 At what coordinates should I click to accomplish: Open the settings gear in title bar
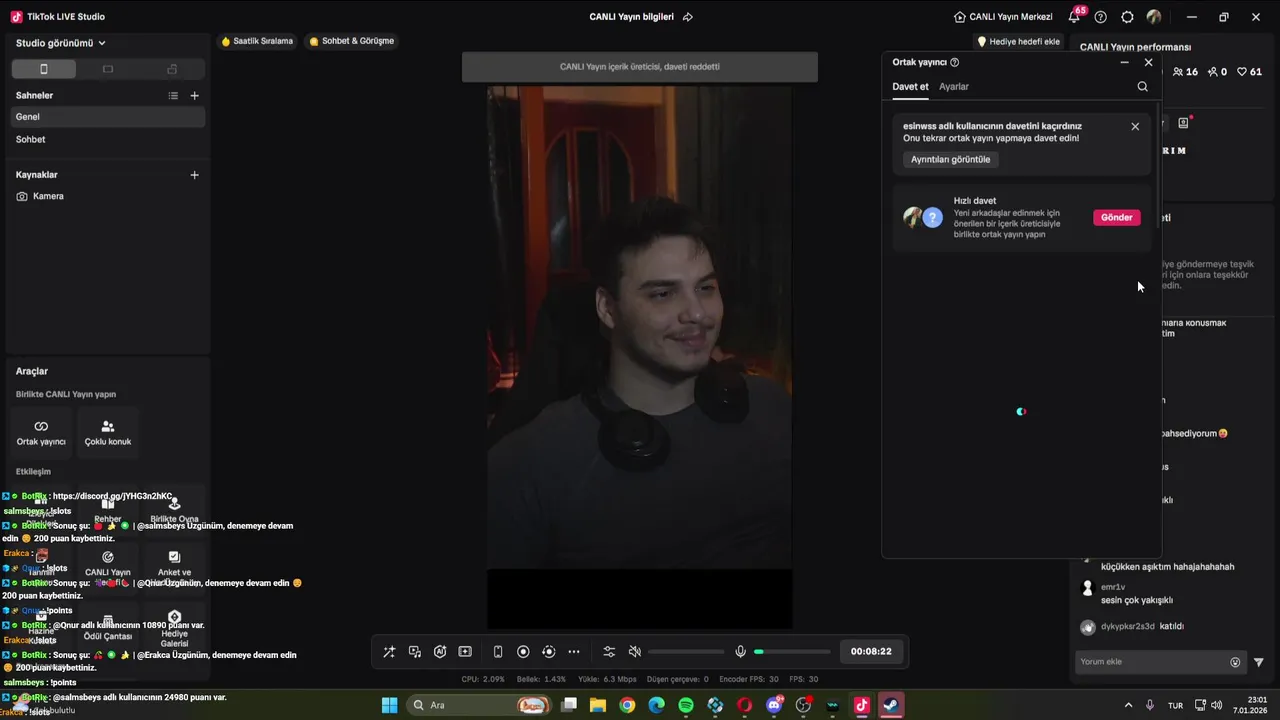(x=1127, y=17)
